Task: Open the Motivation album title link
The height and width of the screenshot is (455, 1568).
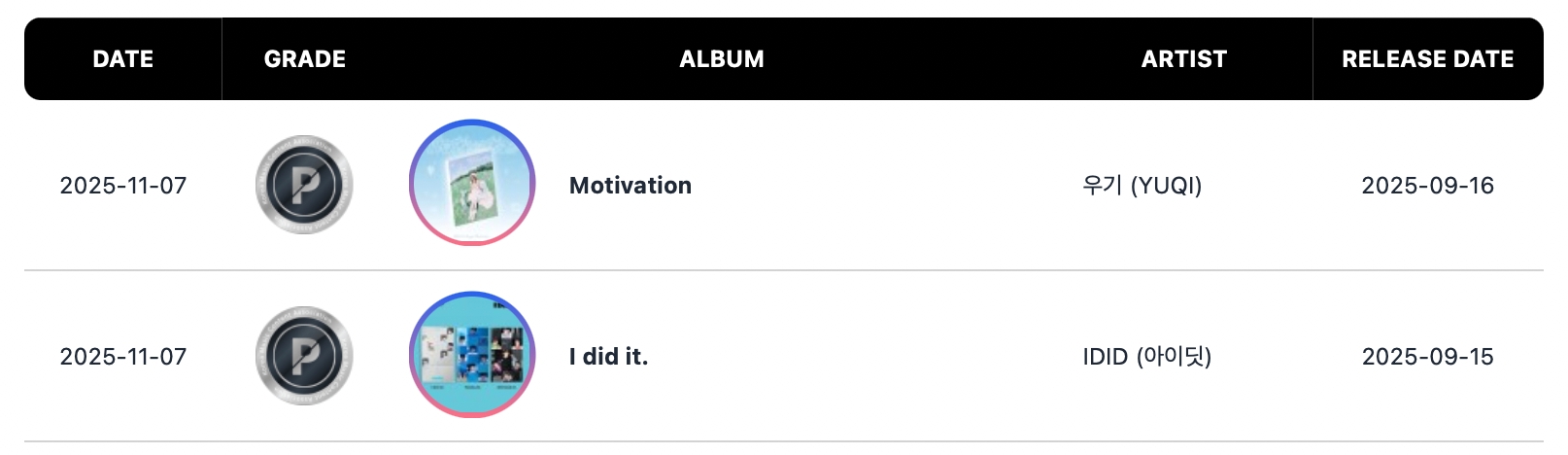Action: pyautogui.click(x=631, y=186)
